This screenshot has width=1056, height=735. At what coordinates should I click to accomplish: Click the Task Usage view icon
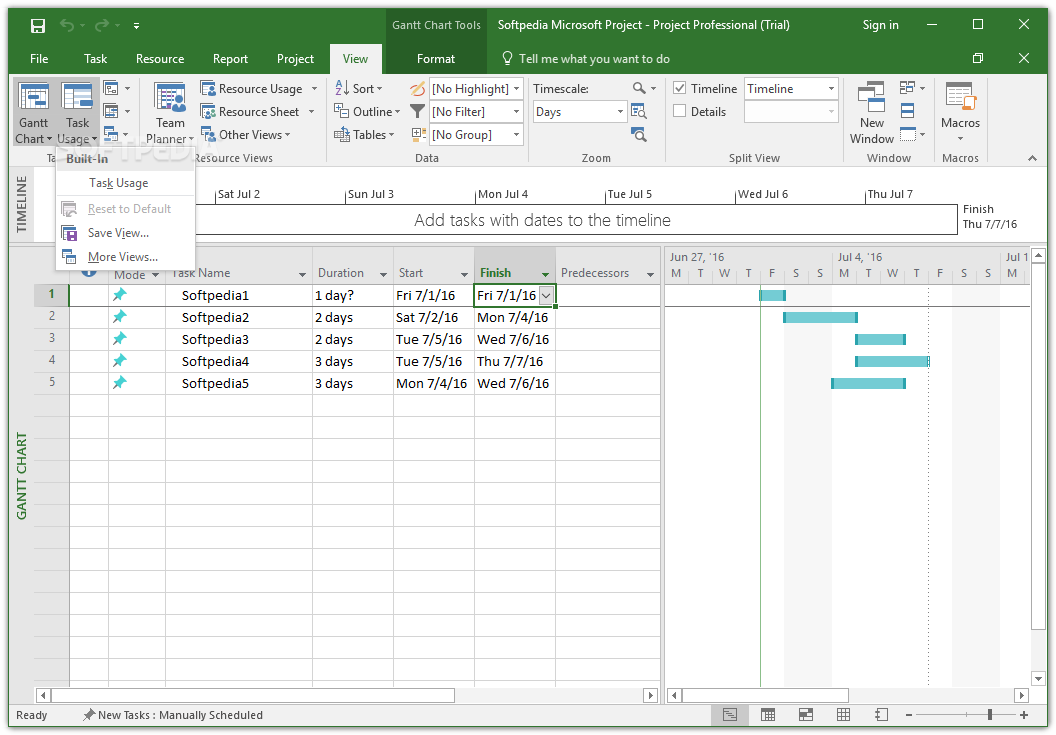(77, 98)
